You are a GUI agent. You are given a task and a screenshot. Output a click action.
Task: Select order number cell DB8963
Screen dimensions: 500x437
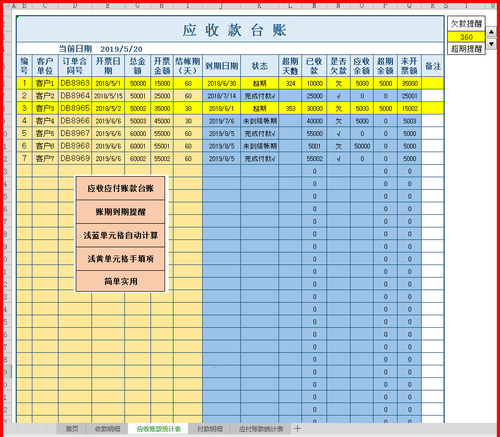click(x=75, y=83)
